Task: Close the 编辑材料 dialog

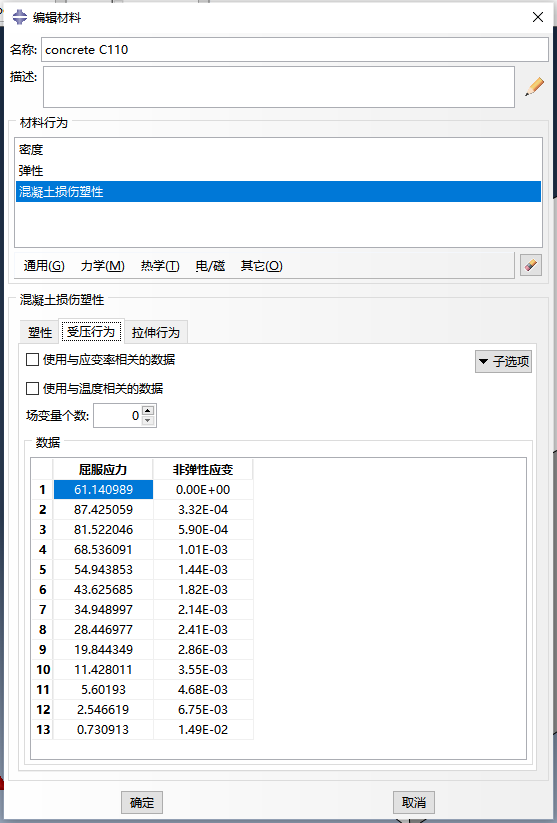Action: 538,17
